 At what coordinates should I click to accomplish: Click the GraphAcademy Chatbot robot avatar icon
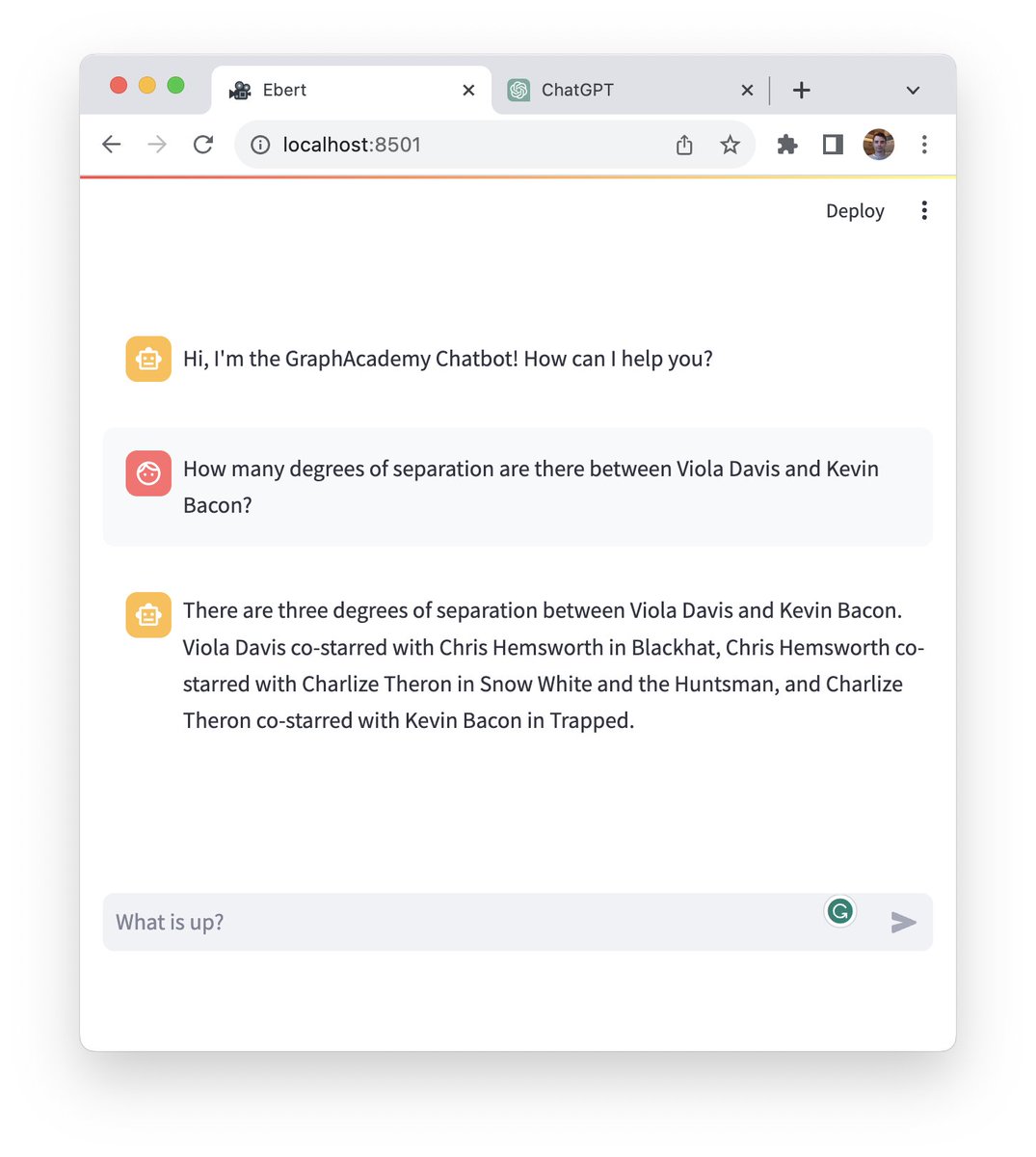pyautogui.click(x=147, y=358)
